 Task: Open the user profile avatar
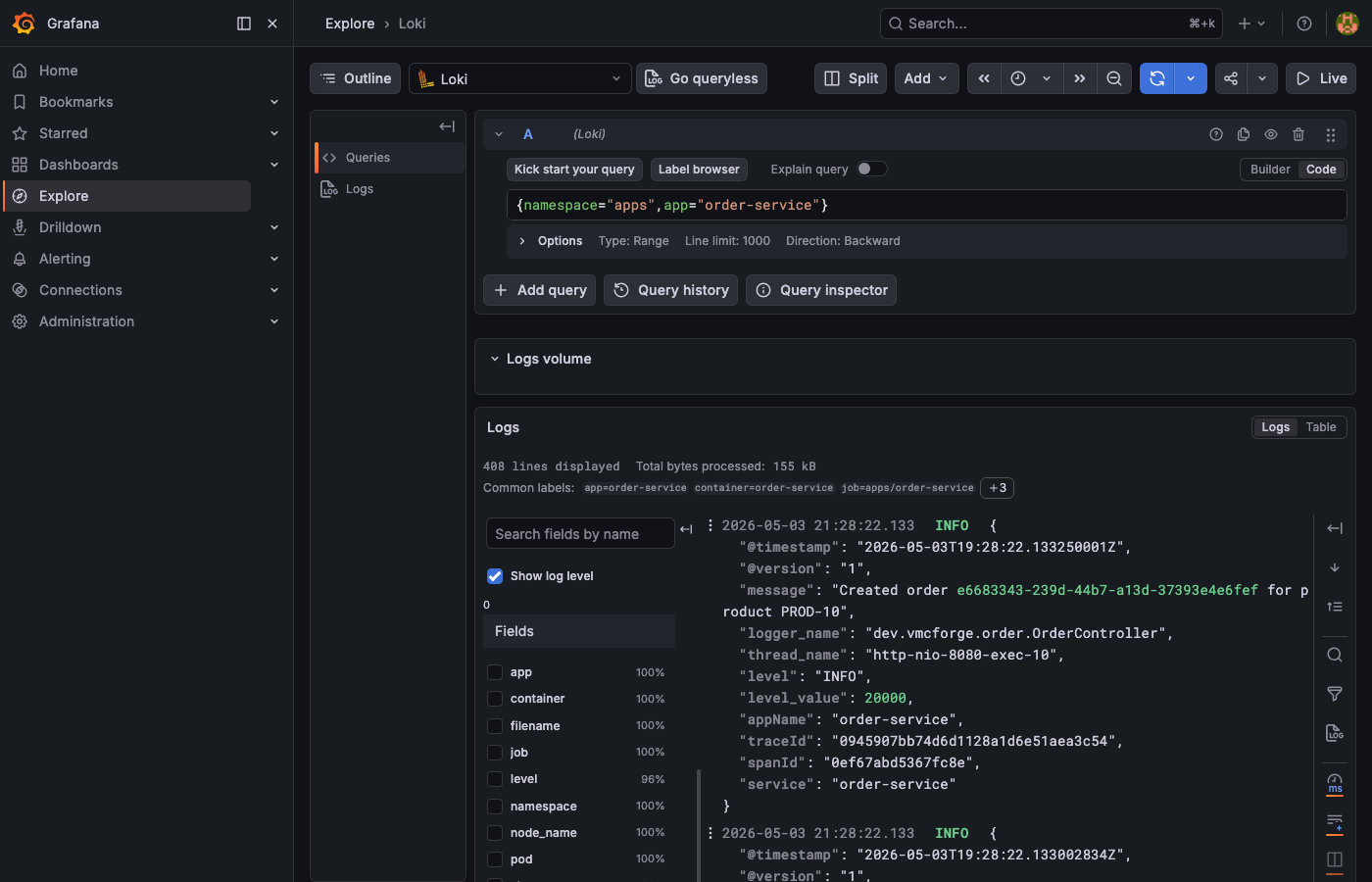coord(1347,24)
